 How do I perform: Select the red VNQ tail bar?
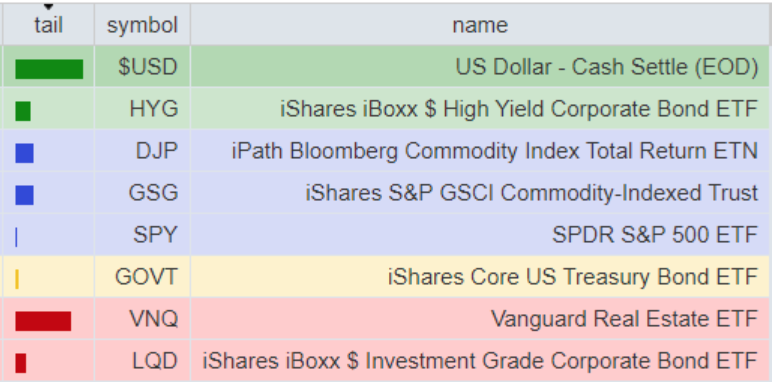click(x=43, y=321)
